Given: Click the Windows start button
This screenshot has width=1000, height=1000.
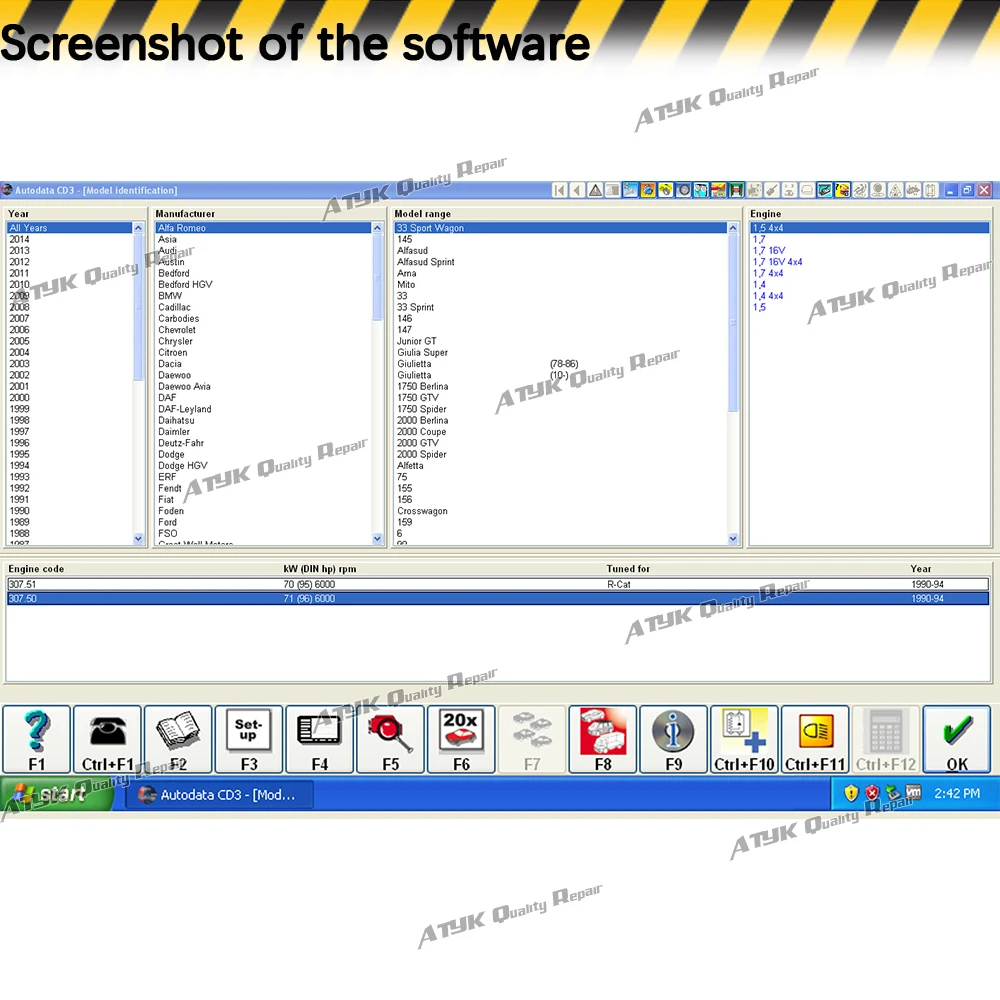Looking at the screenshot, I should 56,794.
